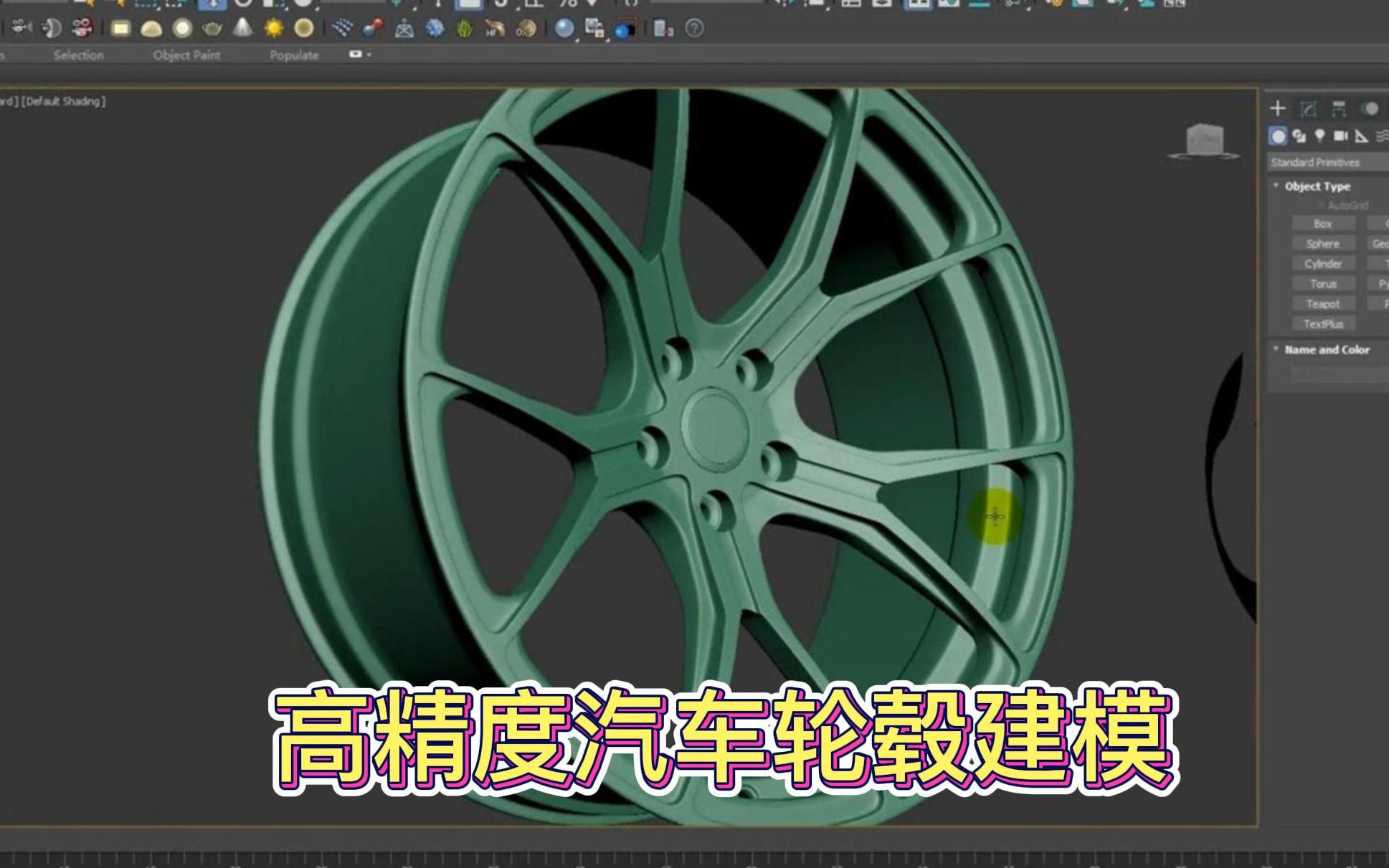
Task: Collapse the Object Type rollout
Action: tap(1276, 186)
